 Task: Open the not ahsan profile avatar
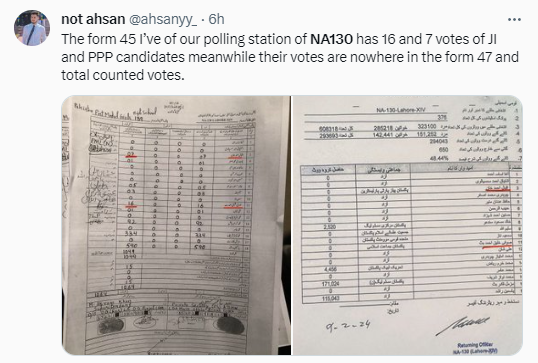point(32,28)
